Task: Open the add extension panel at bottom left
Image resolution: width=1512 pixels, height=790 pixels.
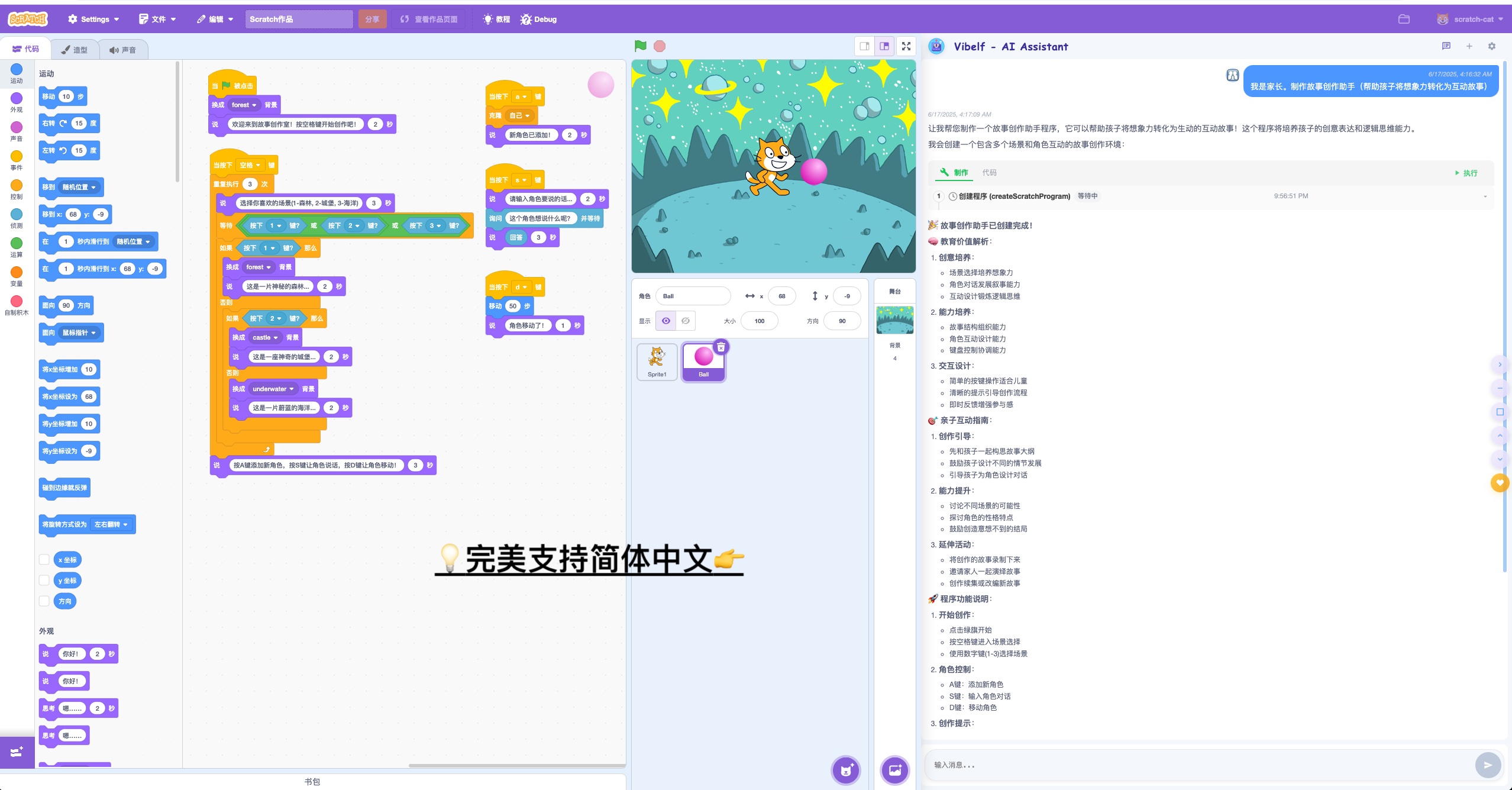Action: pyautogui.click(x=17, y=752)
